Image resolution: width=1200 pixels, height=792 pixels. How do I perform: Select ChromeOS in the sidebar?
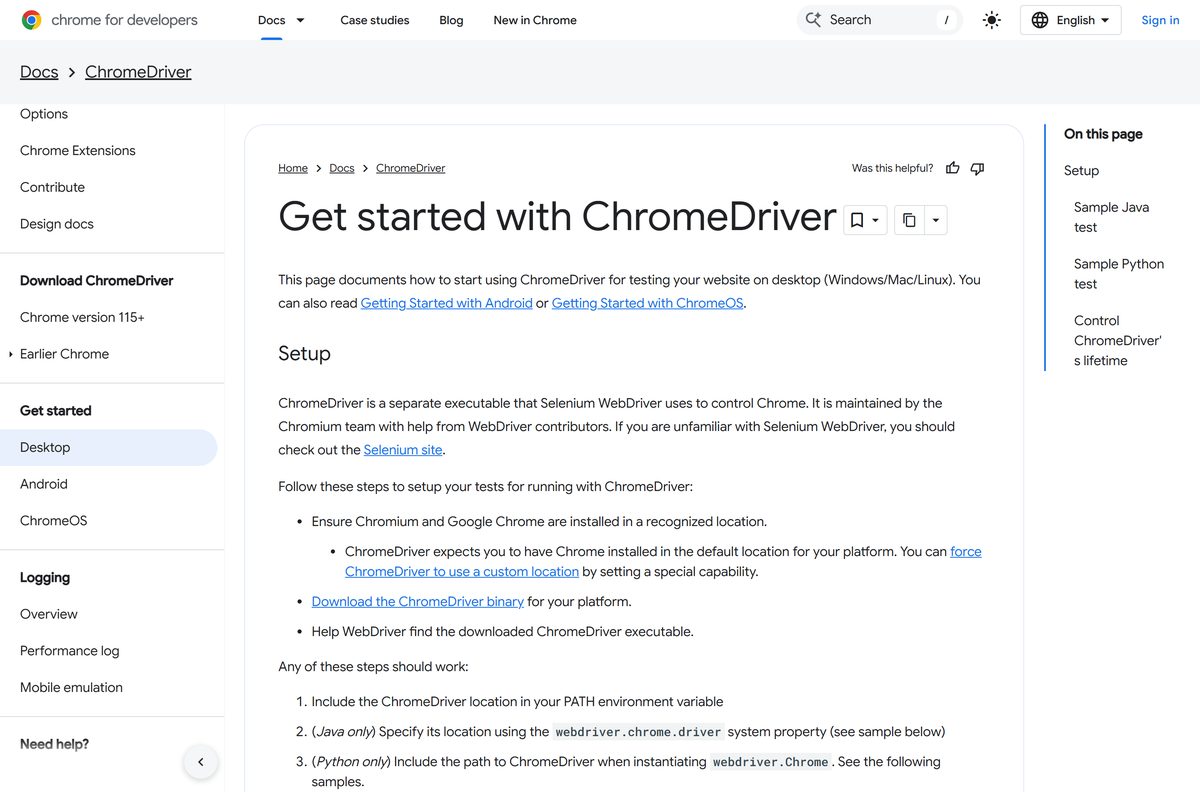click(54, 521)
